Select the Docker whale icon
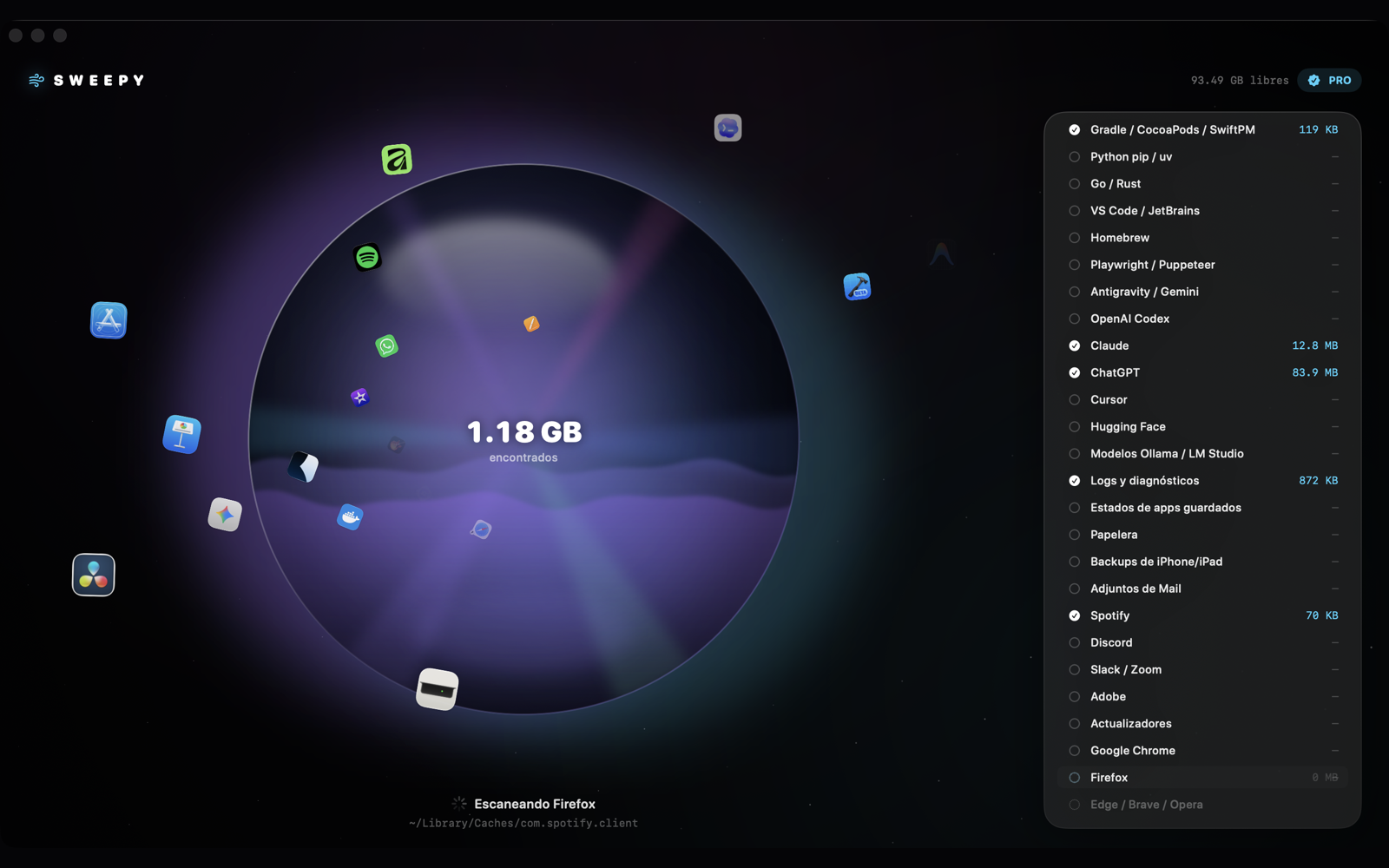The image size is (1389, 868). coord(350,517)
